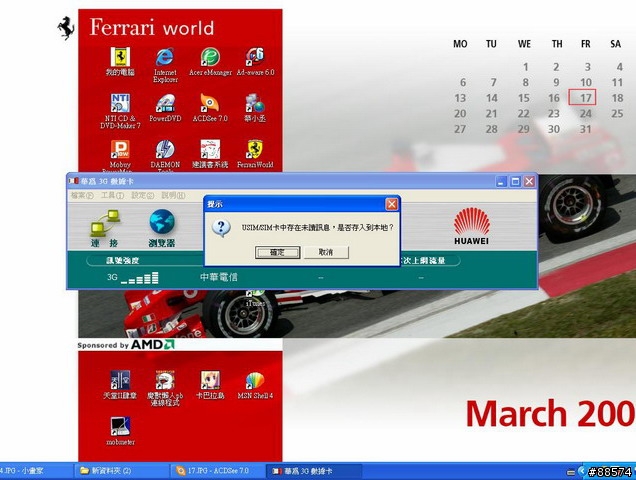
Task: Open the 說明(H) help menu
Action: pos(173,196)
